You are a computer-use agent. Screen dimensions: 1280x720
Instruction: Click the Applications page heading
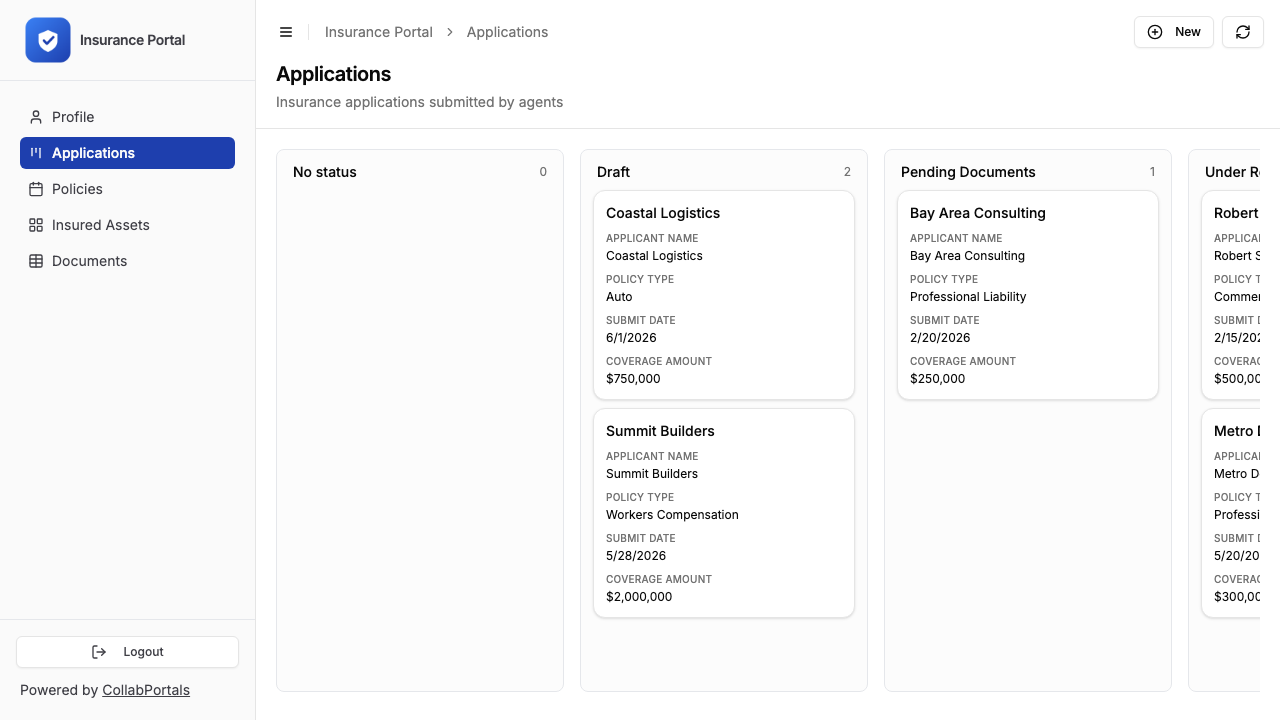(x=333, y=74)
